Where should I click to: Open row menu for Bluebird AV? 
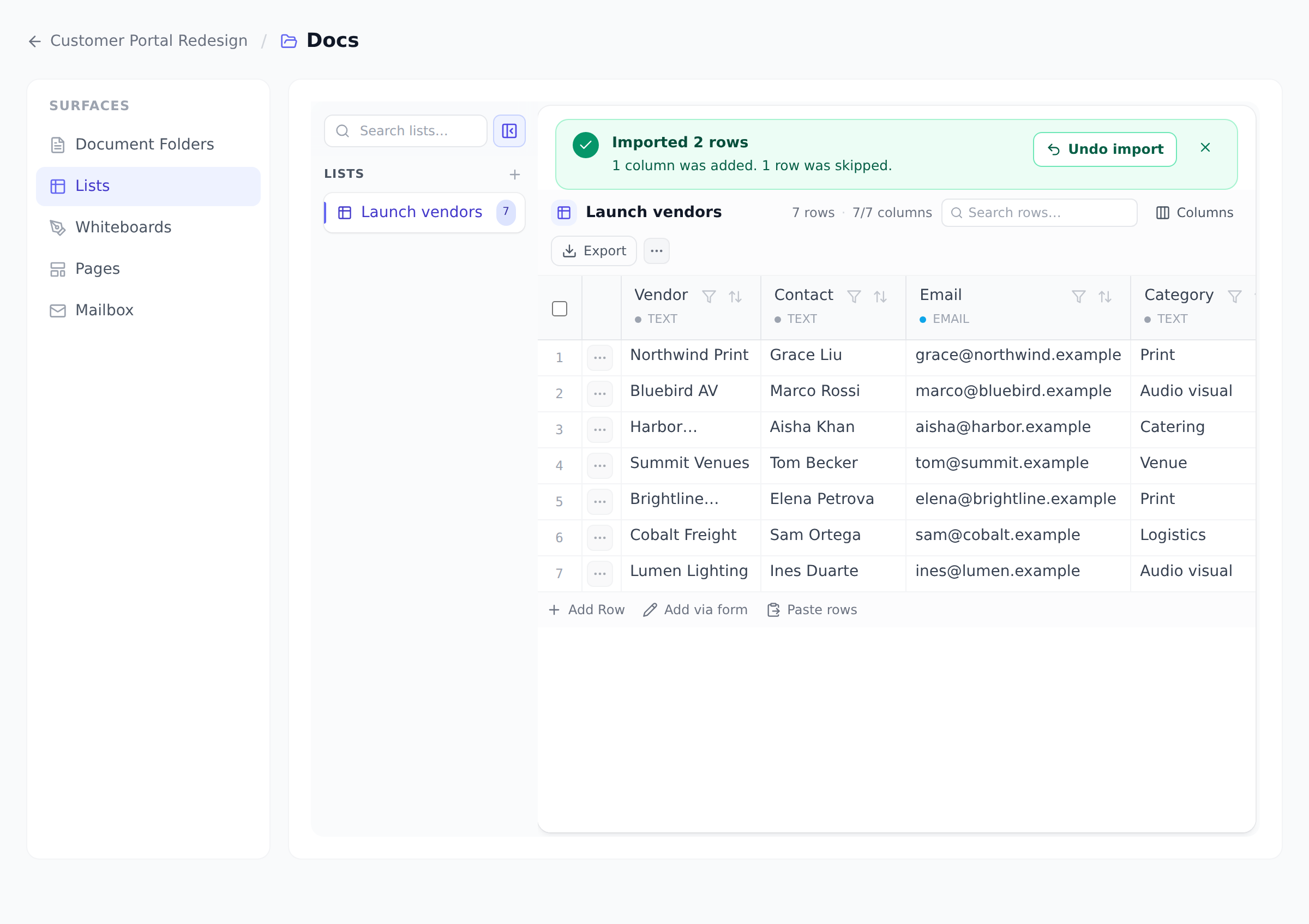600,393
